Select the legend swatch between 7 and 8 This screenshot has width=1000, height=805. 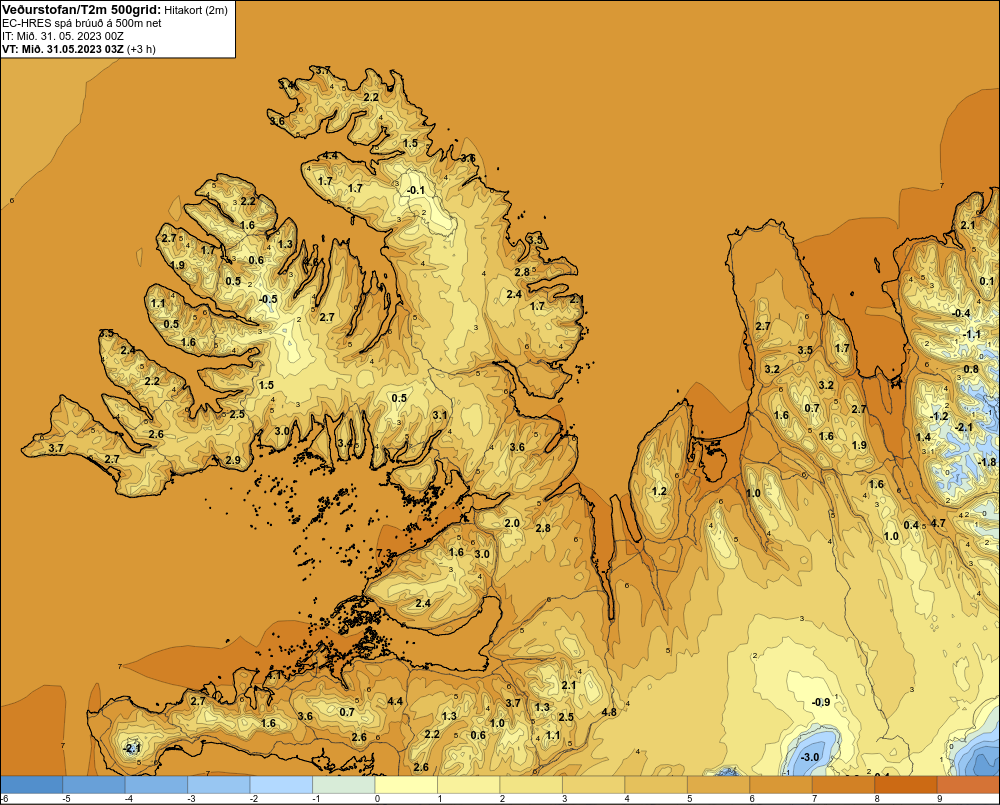click(844, 785)
